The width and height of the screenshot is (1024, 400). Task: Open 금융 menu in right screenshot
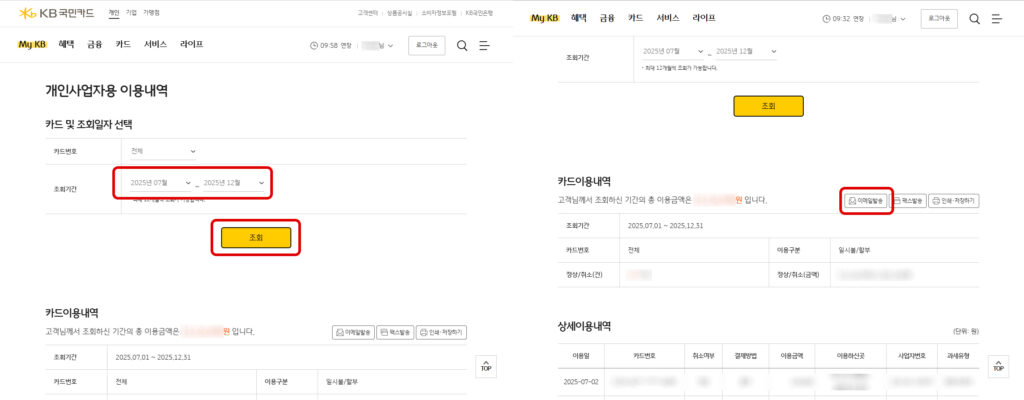[607, 18]
